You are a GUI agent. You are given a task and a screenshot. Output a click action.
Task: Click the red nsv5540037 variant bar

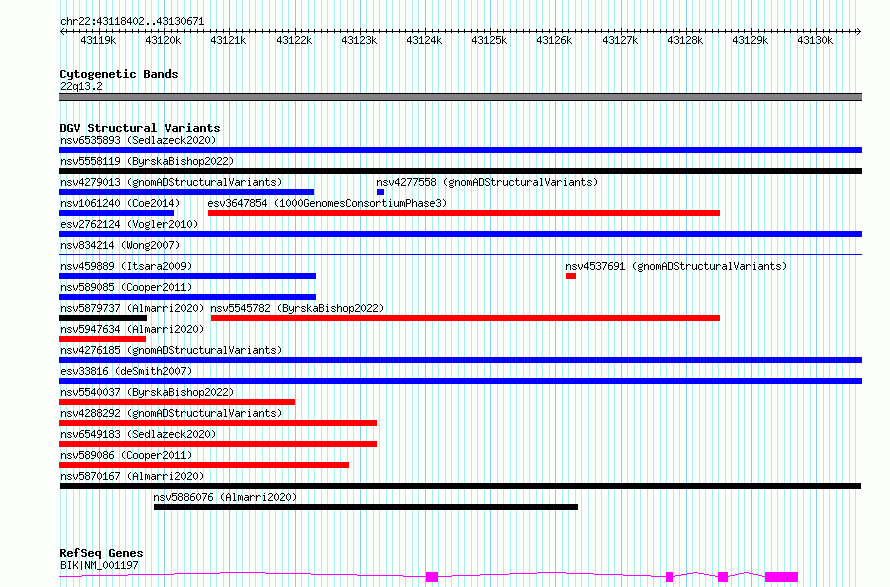177,402
